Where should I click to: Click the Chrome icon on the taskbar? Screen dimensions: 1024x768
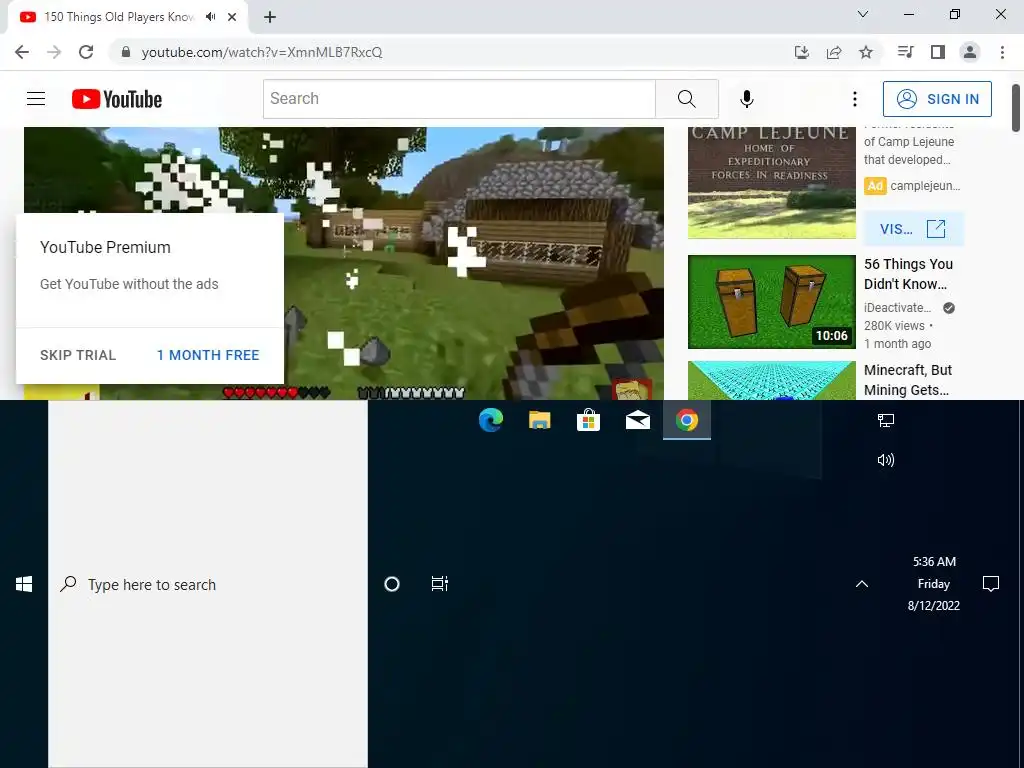686,420
